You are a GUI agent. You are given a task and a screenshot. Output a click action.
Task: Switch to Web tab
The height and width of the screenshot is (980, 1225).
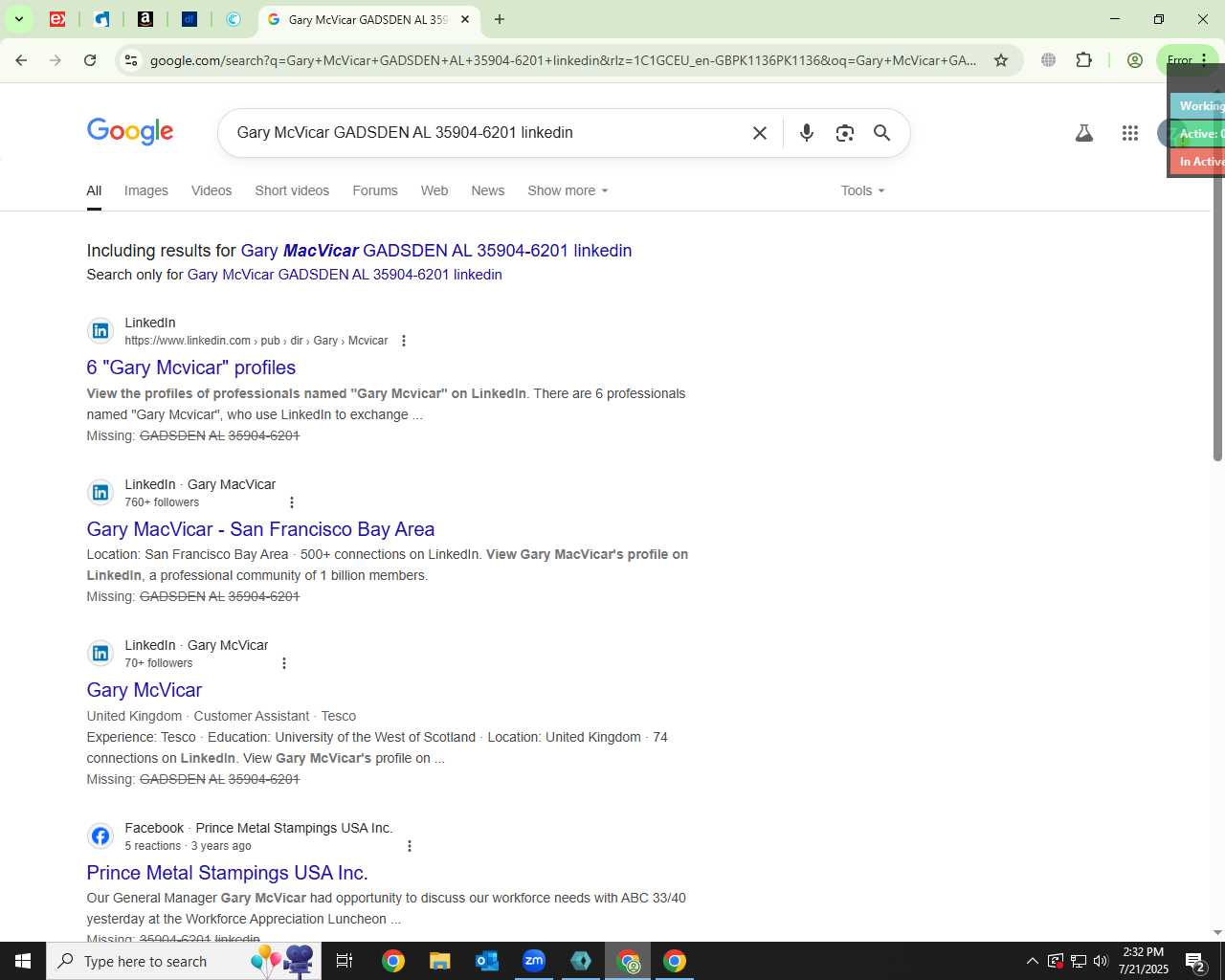(x=434, y=190)
